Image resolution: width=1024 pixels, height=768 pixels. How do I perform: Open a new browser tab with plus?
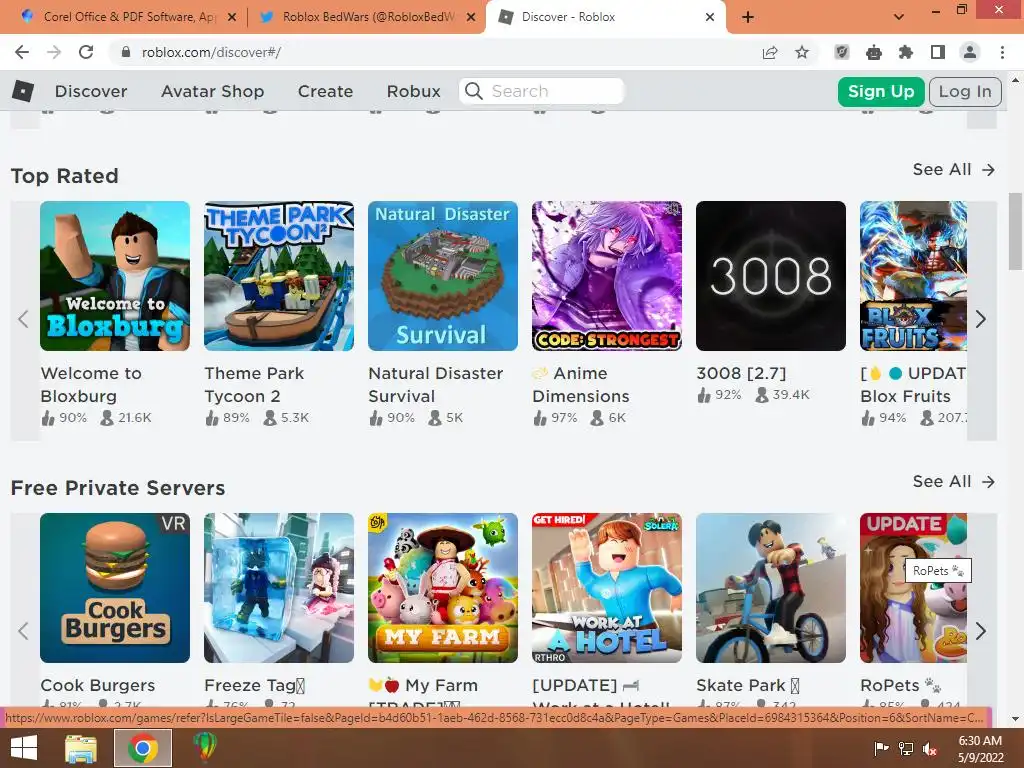point(748,17)
